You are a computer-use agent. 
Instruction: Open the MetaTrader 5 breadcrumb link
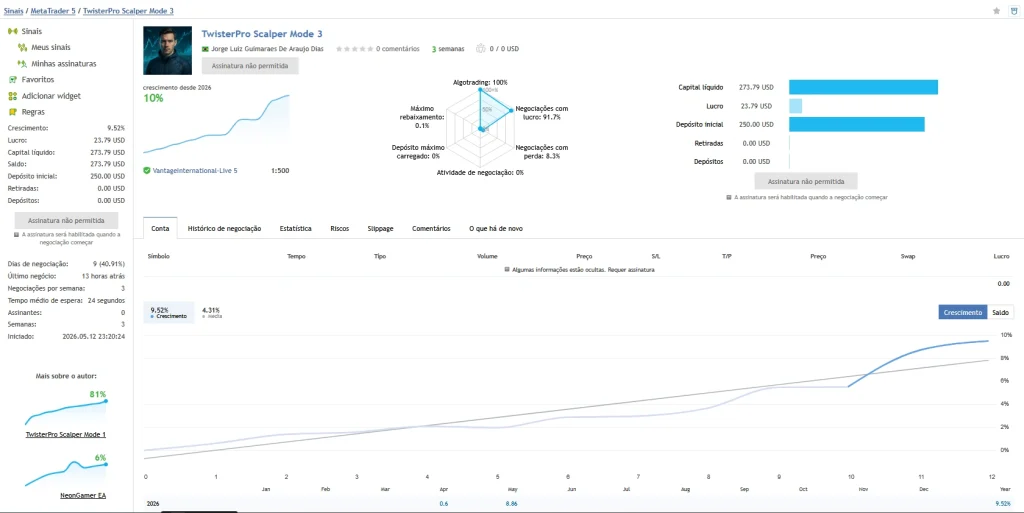(x=54, y=11)
